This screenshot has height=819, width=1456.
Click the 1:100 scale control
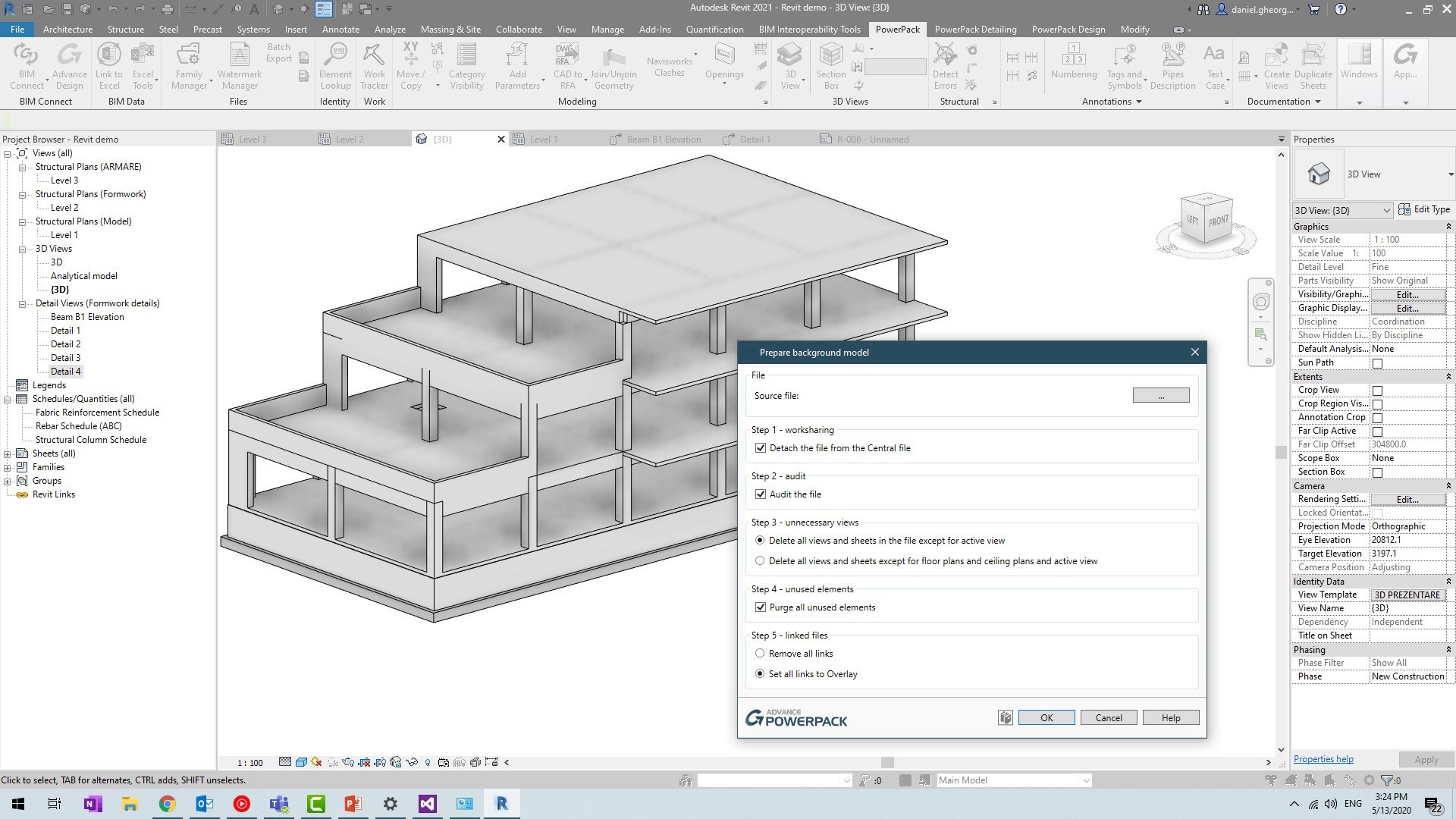(250, 763)
